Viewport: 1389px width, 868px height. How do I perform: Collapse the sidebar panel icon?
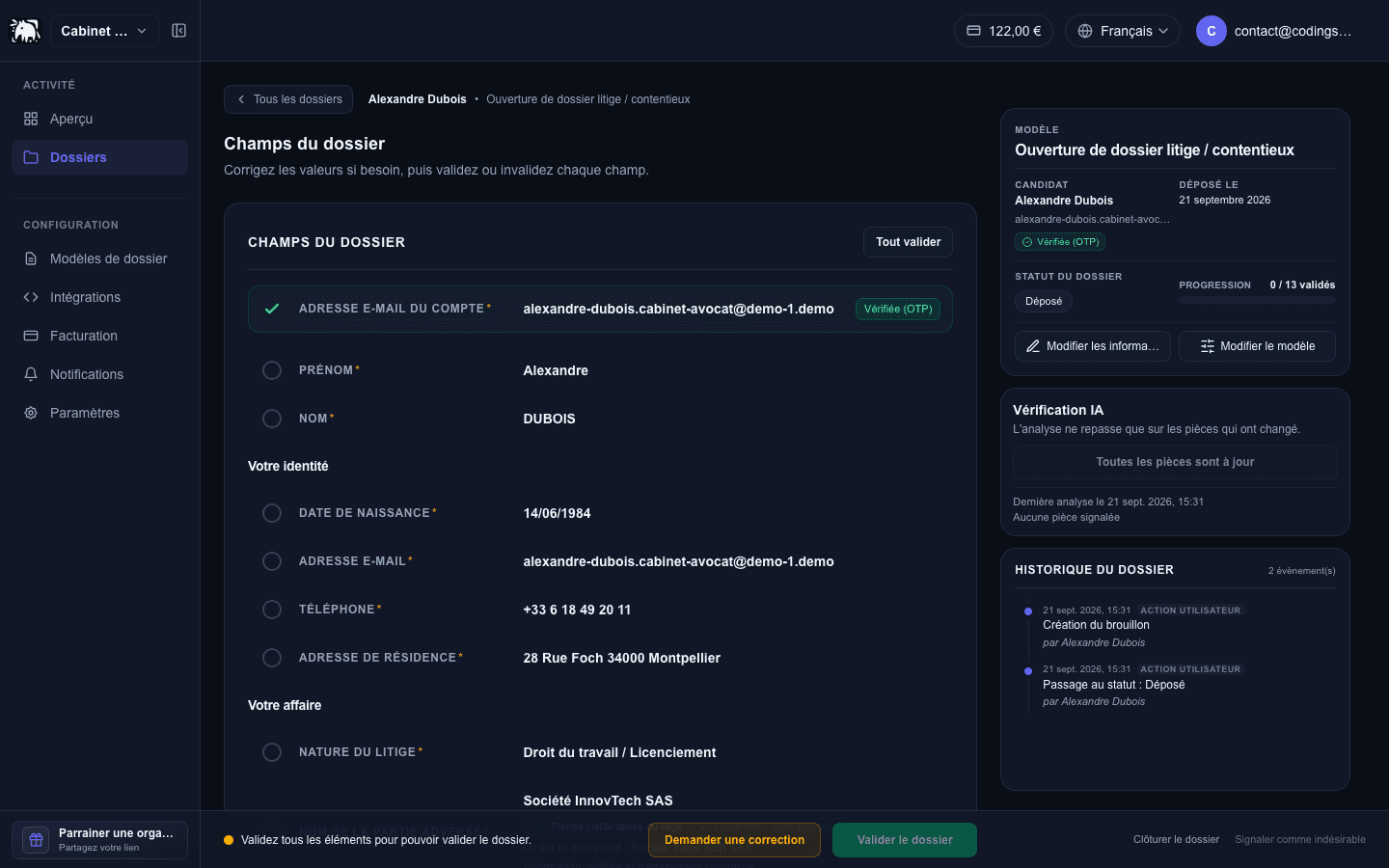tap(178, 31)
